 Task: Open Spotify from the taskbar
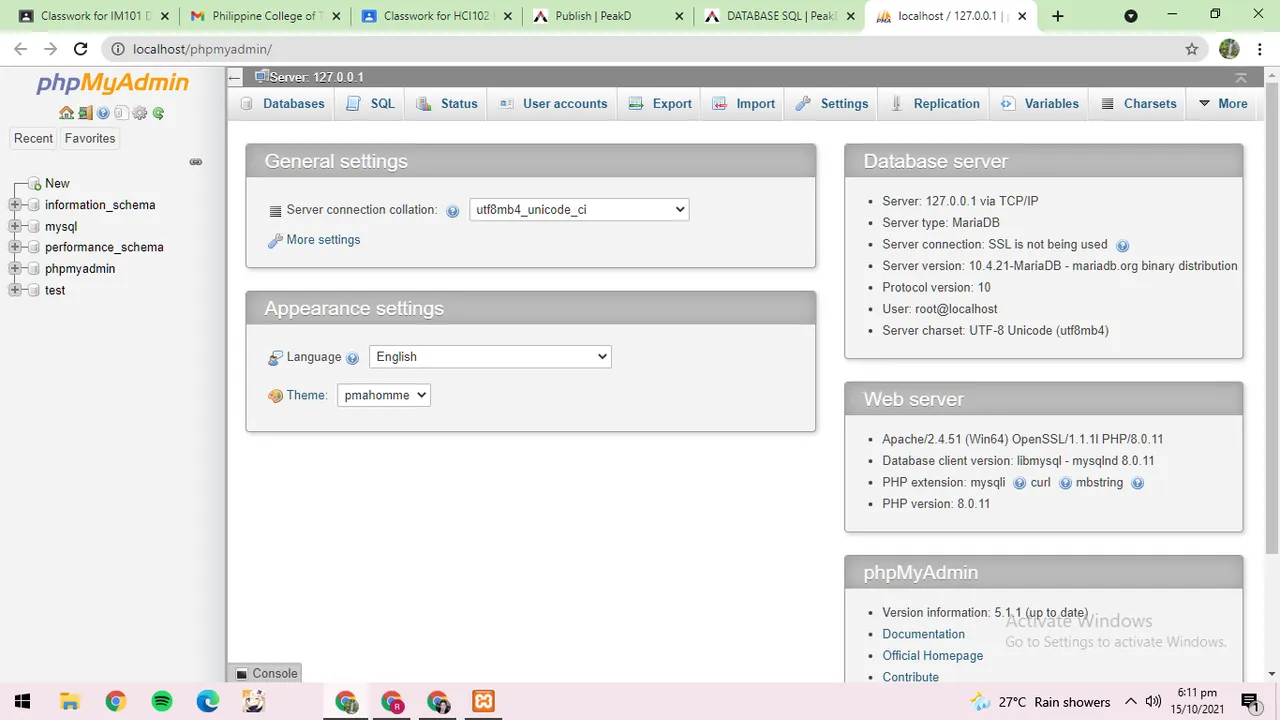(162, 702)
